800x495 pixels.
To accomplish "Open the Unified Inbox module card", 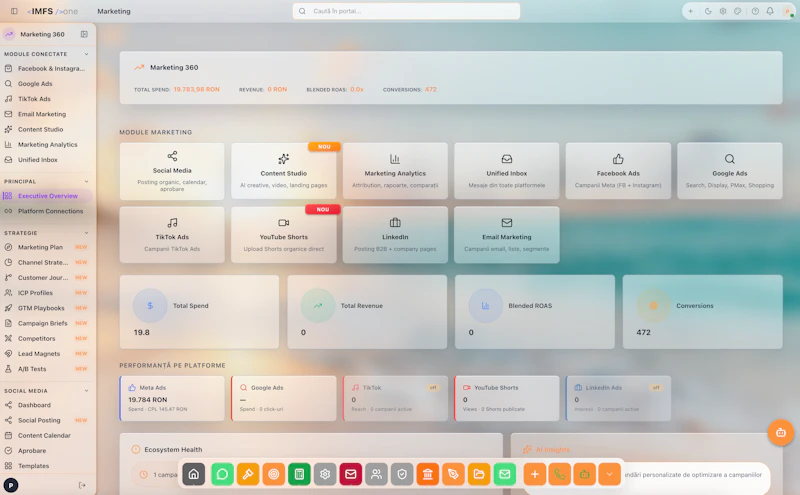I will [507, 171].
